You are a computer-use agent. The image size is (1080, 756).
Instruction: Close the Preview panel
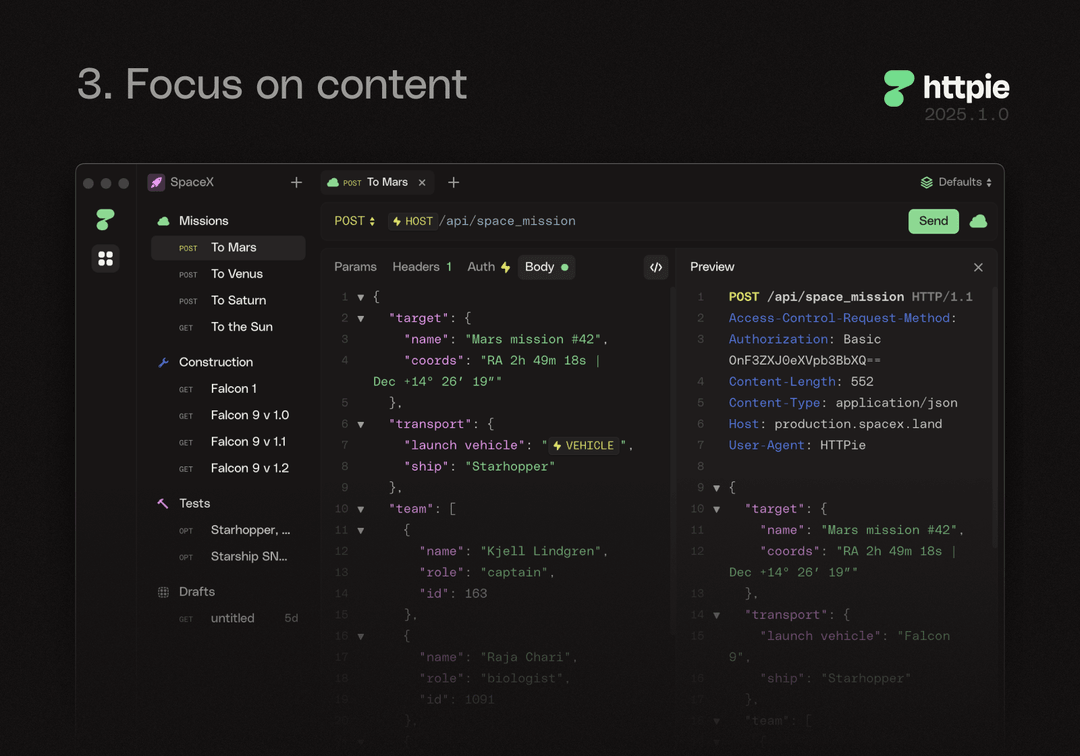(x=978, y=267)
